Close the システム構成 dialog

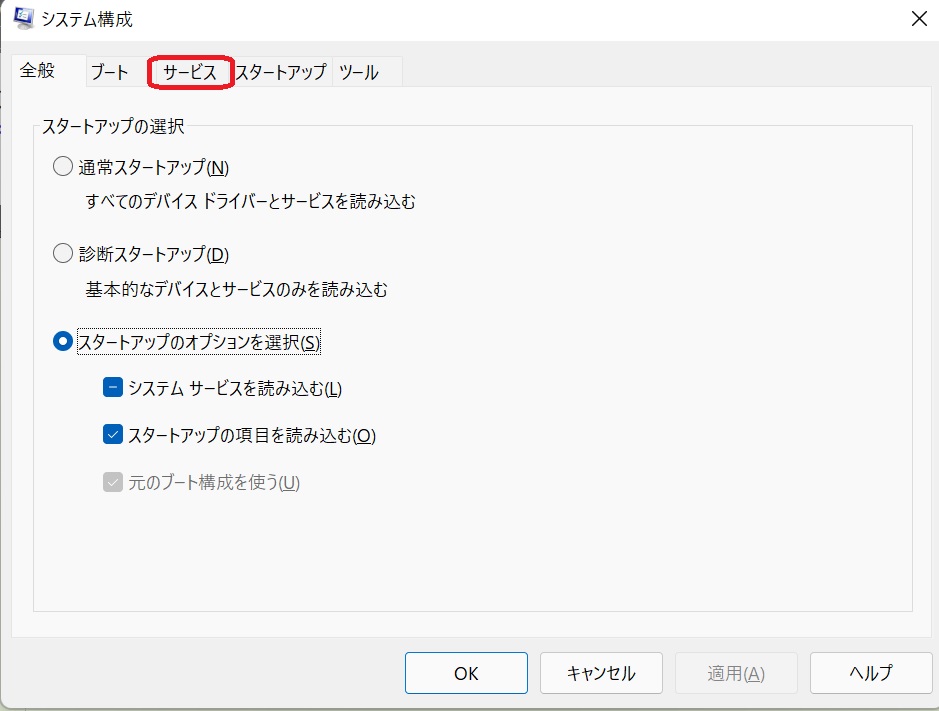click(919, 19)
